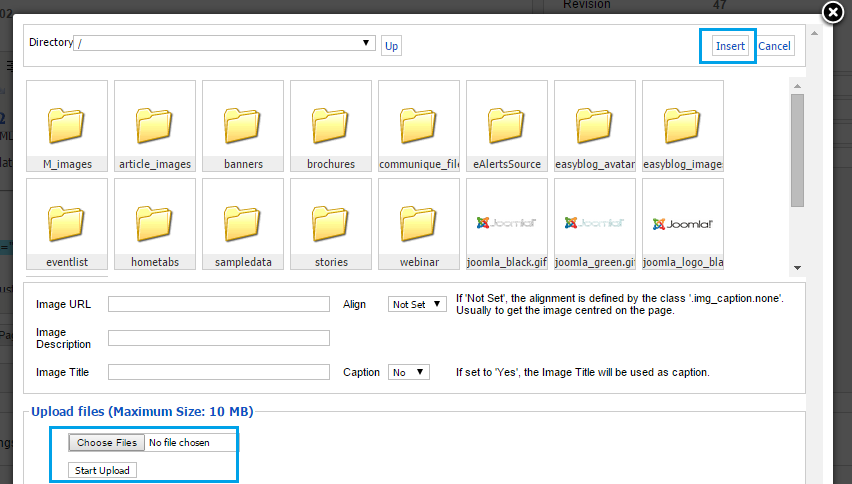This screenshot has height=484, width=852.
Task: Open the Caption dropdown set to No
Action: pos(409,372)
